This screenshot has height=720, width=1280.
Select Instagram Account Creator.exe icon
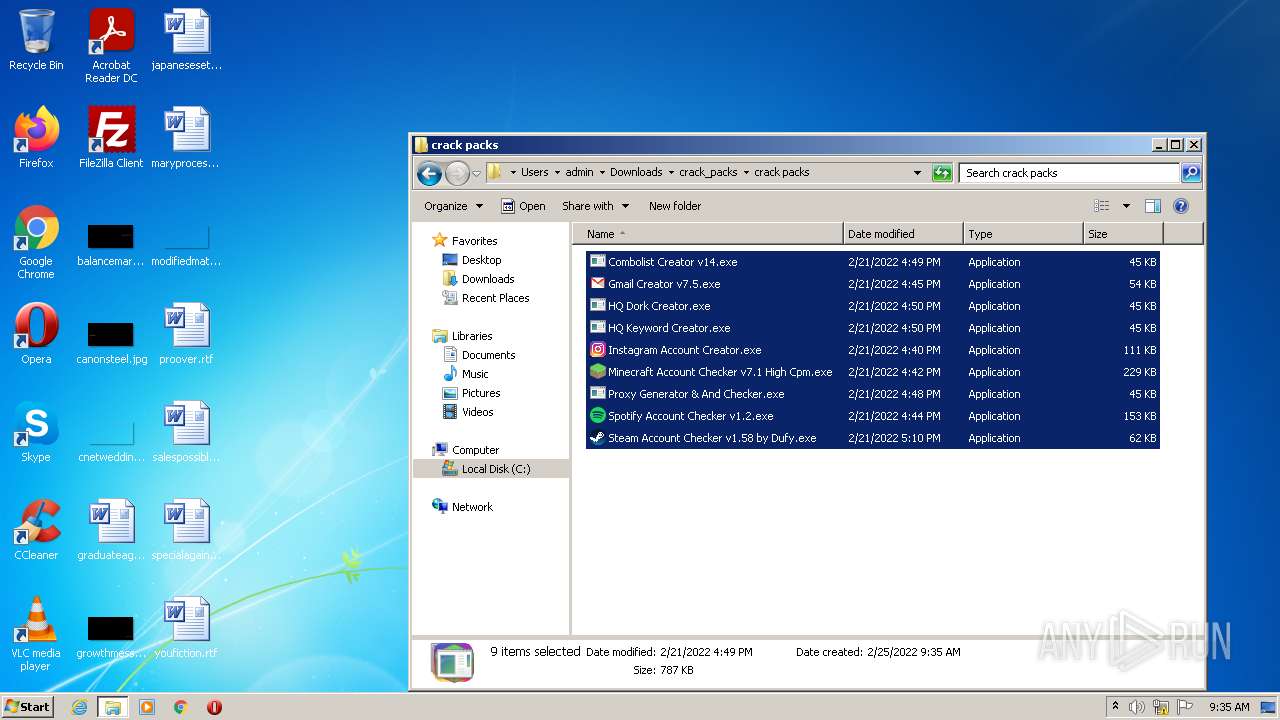[598, 350]
